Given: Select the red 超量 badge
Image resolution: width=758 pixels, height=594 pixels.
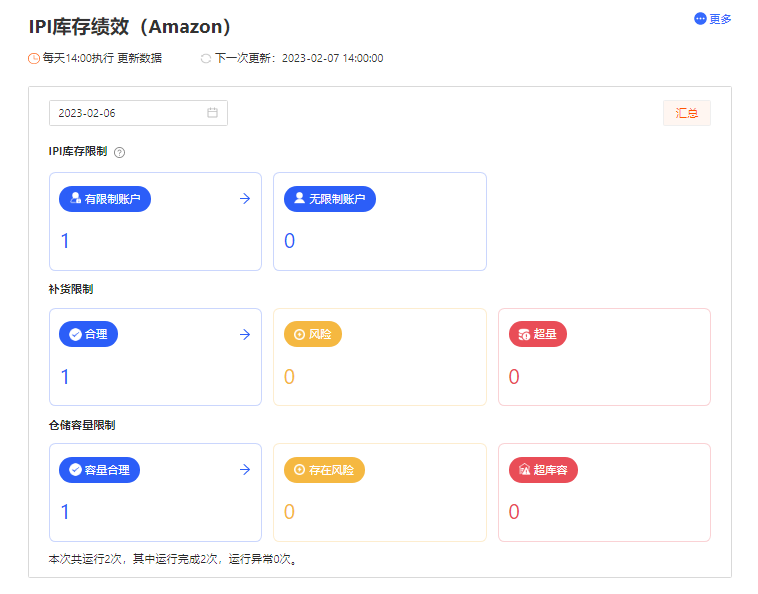Looking at the screenshot, I should [538, 334].
